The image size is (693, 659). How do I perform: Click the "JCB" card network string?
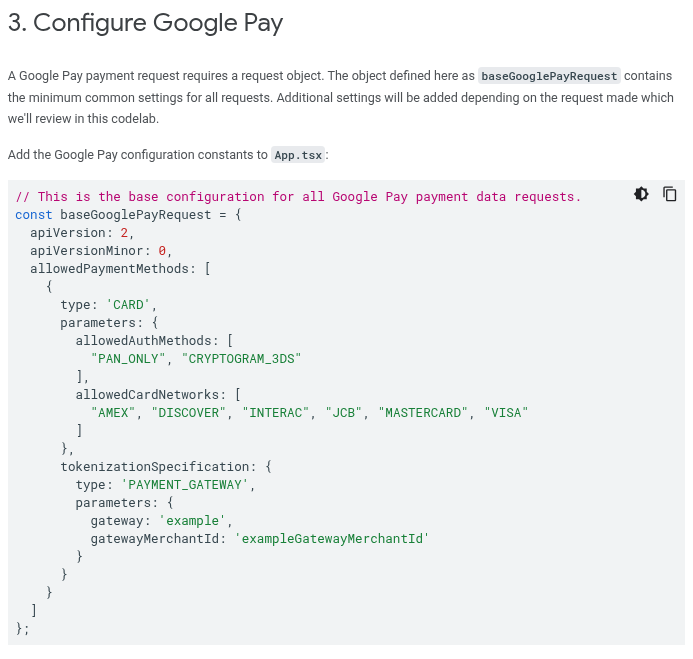pyautogui.click(x=343, y=413)
